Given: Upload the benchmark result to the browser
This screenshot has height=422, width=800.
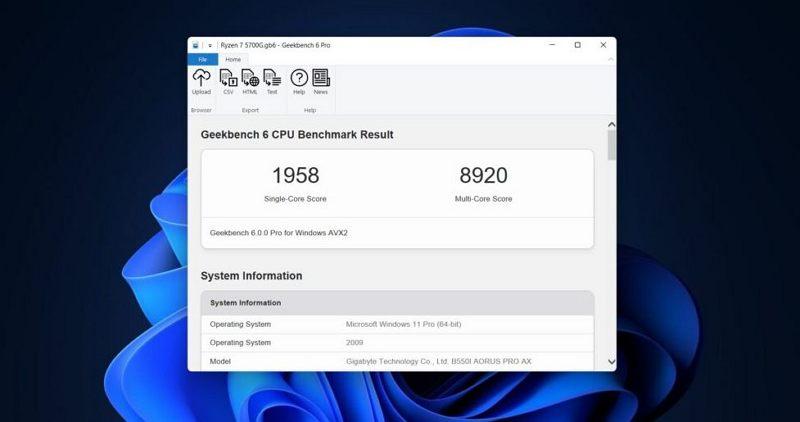Looking at the screenshot, I should click(201, 82).
